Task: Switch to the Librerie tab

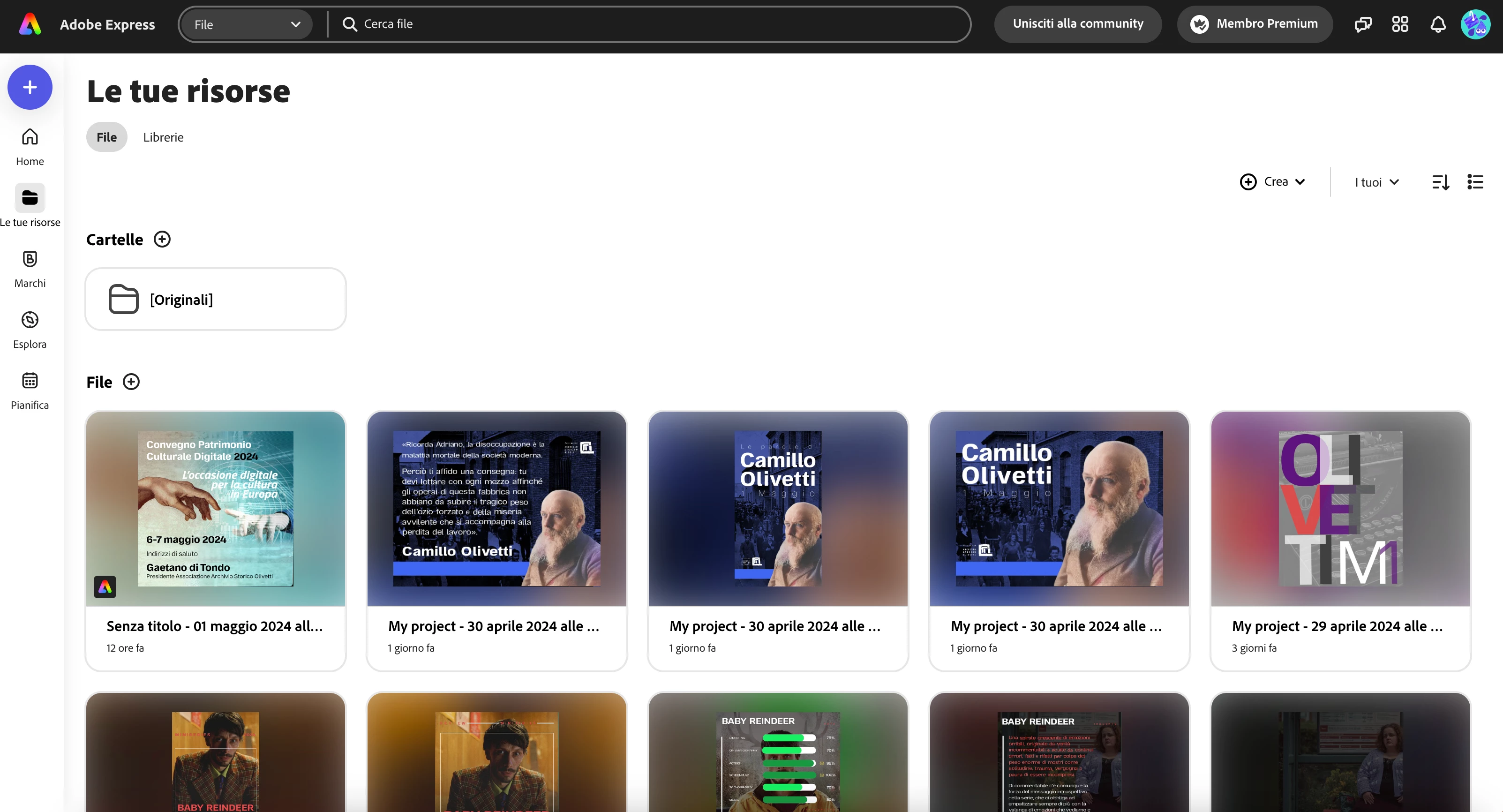Action: point(163,137)
